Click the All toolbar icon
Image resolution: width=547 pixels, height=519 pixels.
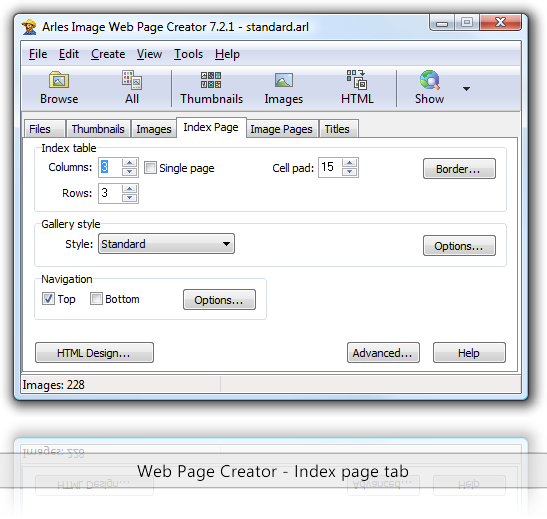(132, 88)
